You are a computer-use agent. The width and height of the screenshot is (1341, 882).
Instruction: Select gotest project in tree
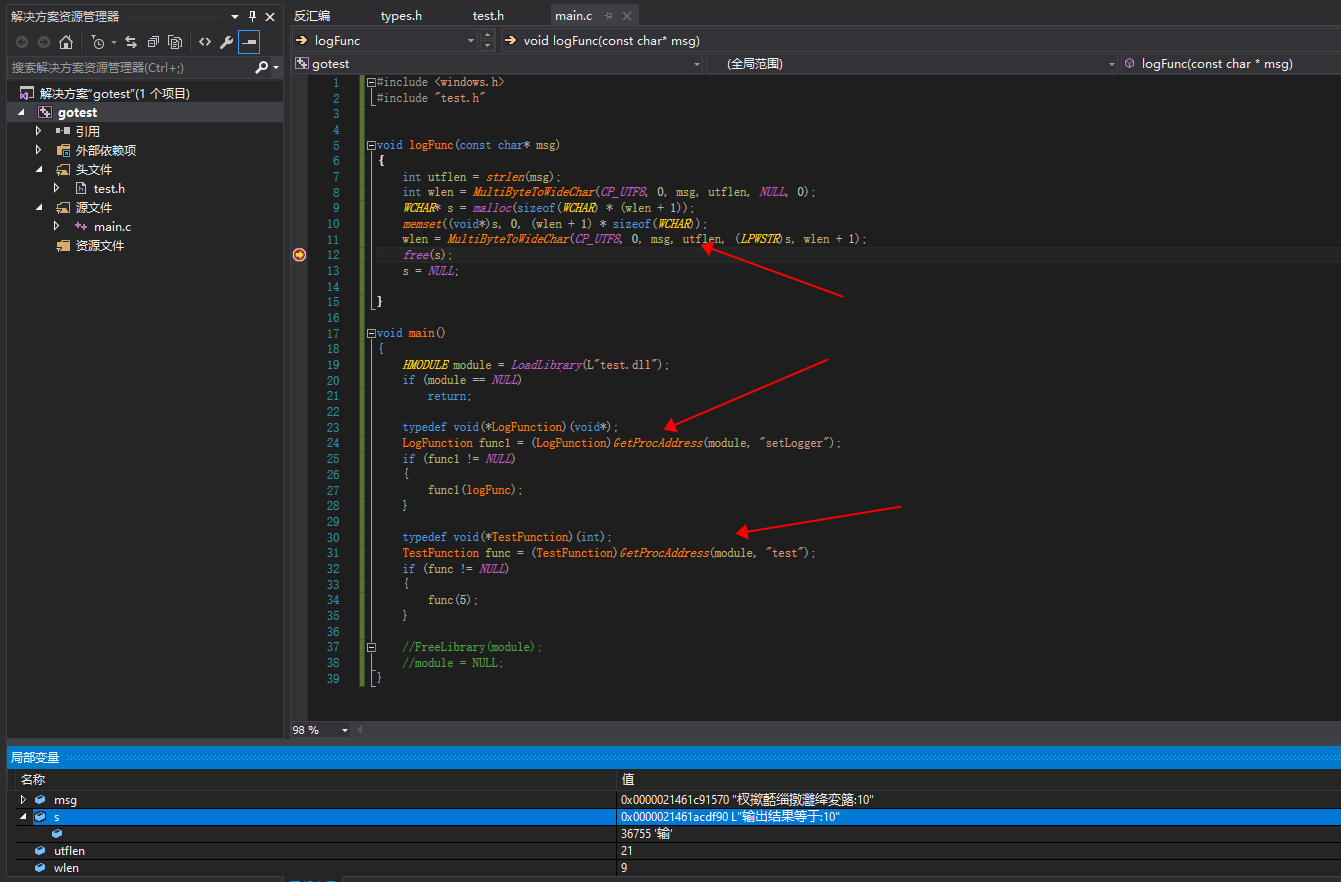[77, 112]
